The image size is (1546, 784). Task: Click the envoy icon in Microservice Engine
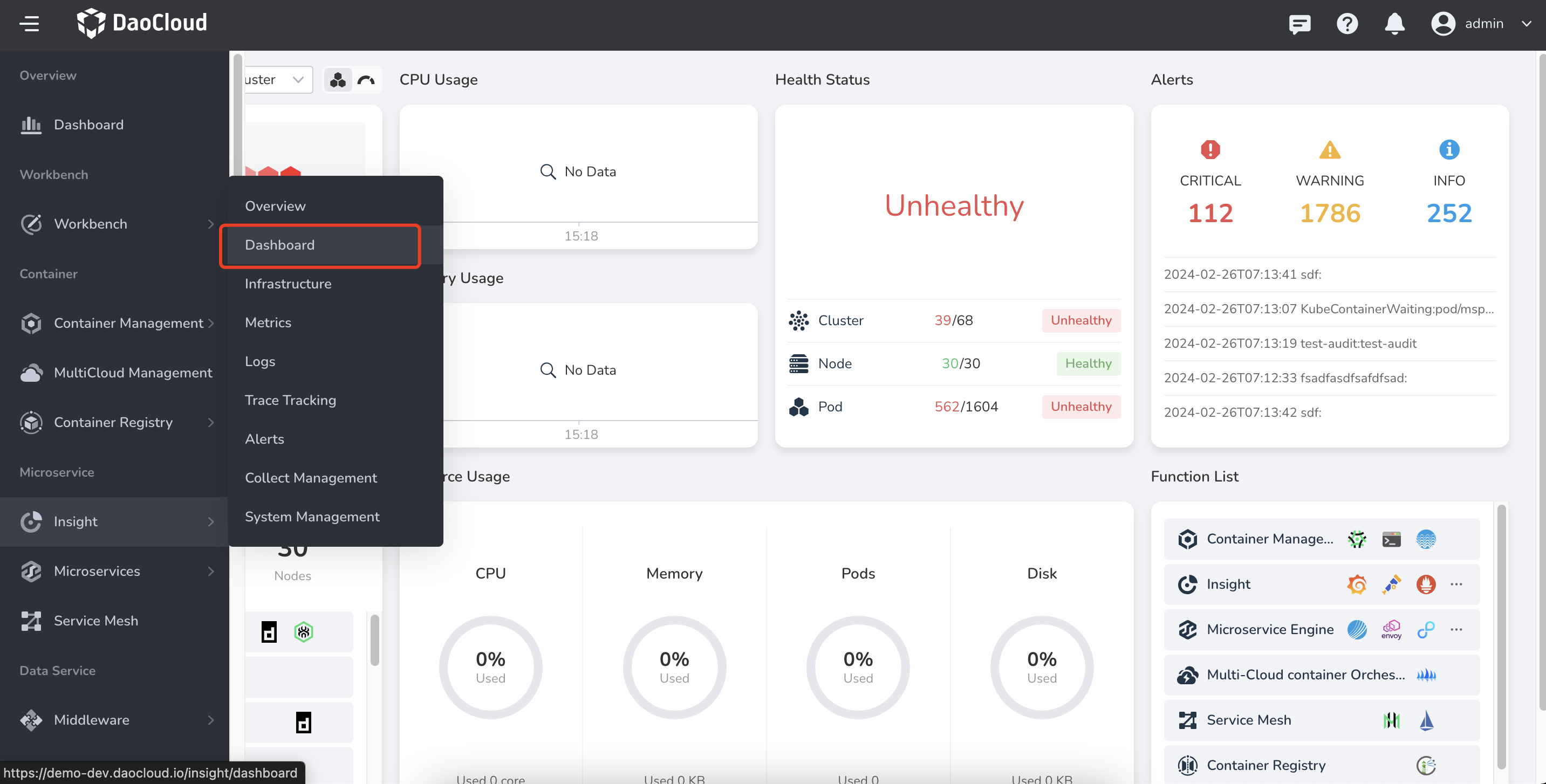coord(1391,629)
